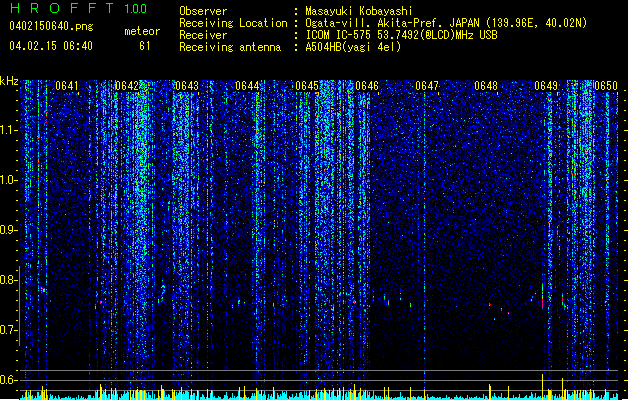Screen dimensions: 629x400
Task: Click the 0.9 kHz axis label
Action: click(8, 230)
